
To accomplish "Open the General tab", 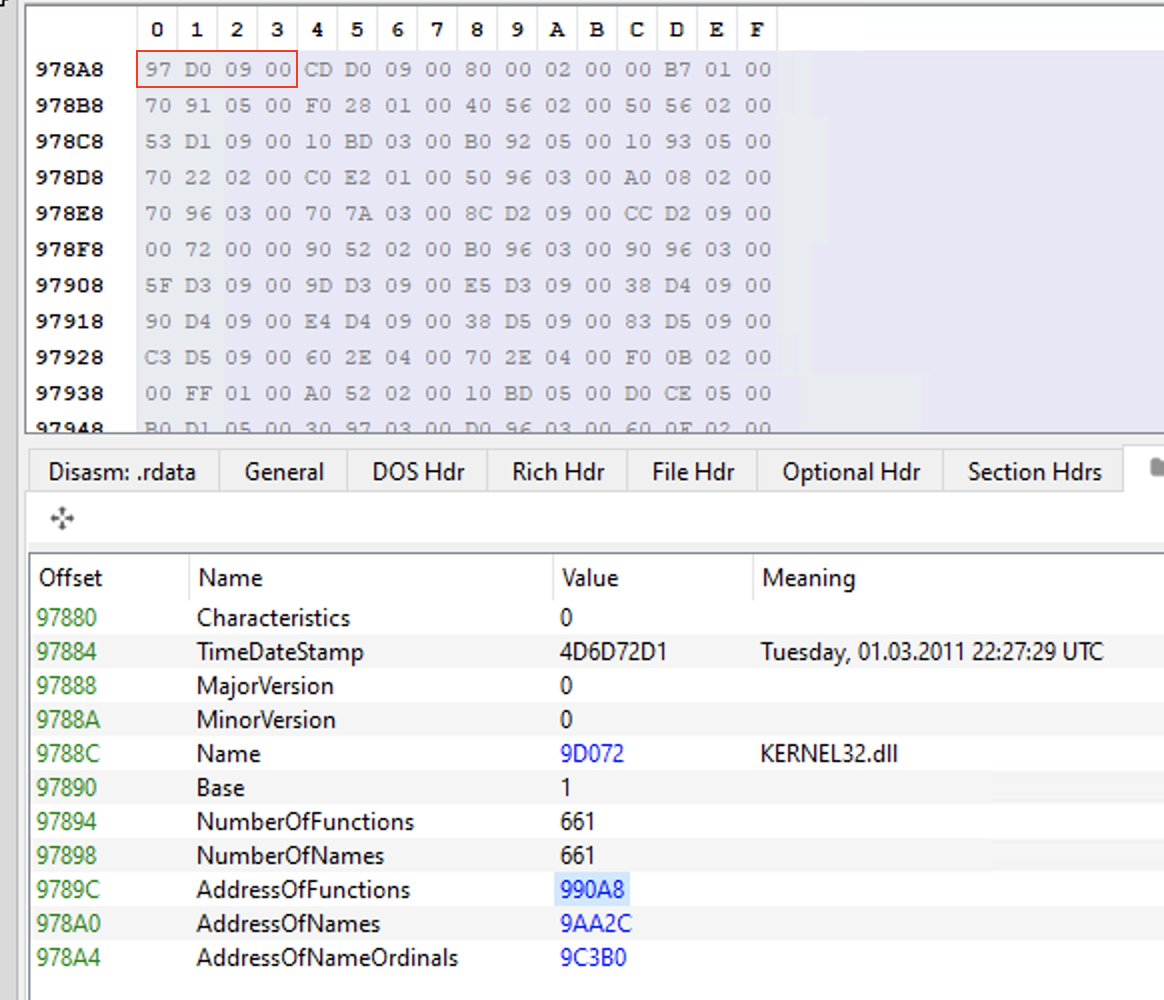I will [283, 470].
